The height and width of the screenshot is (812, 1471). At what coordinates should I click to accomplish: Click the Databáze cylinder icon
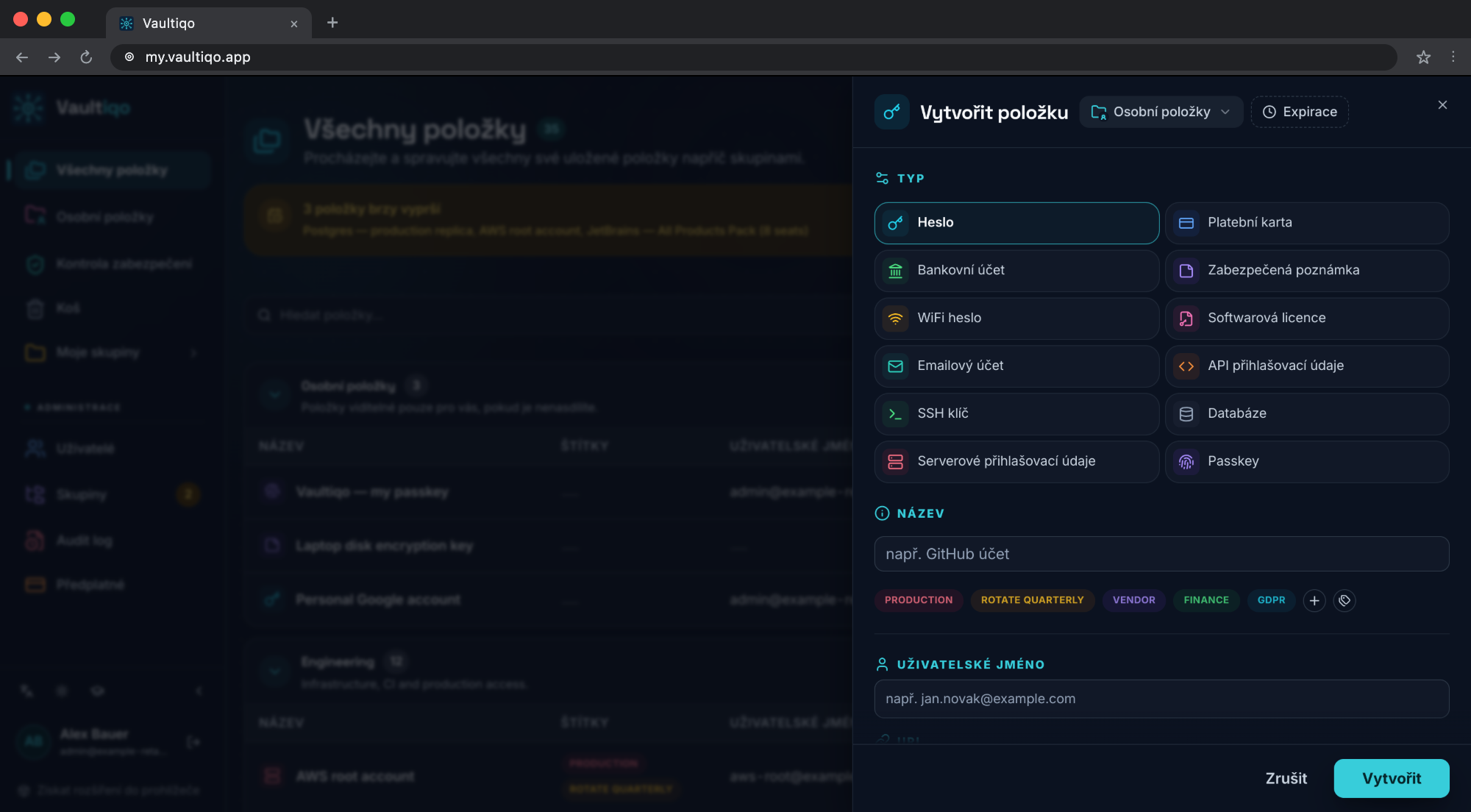tap(1186, 414)
